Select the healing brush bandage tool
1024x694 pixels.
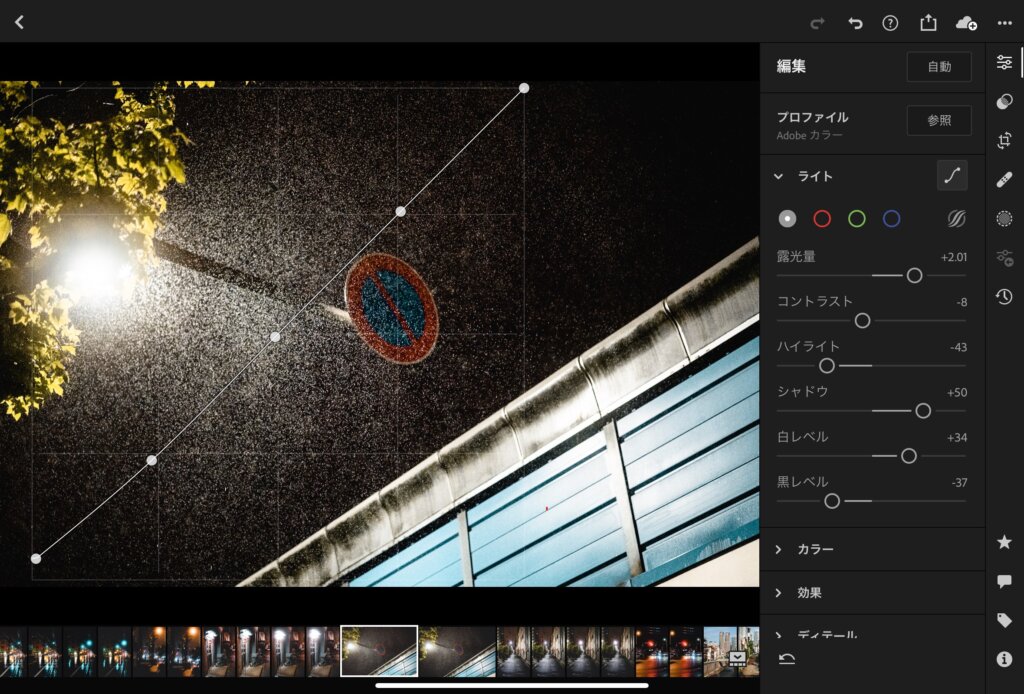(1004, 179)
